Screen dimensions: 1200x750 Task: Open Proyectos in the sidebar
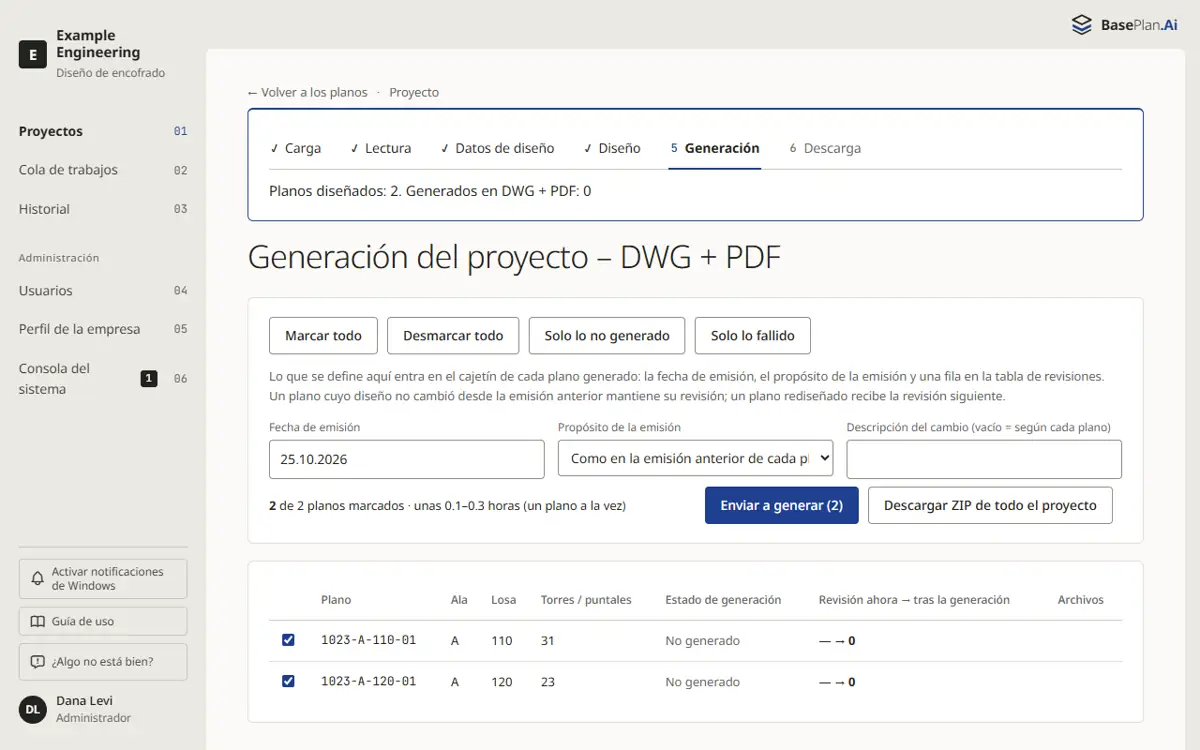[103, 131]
